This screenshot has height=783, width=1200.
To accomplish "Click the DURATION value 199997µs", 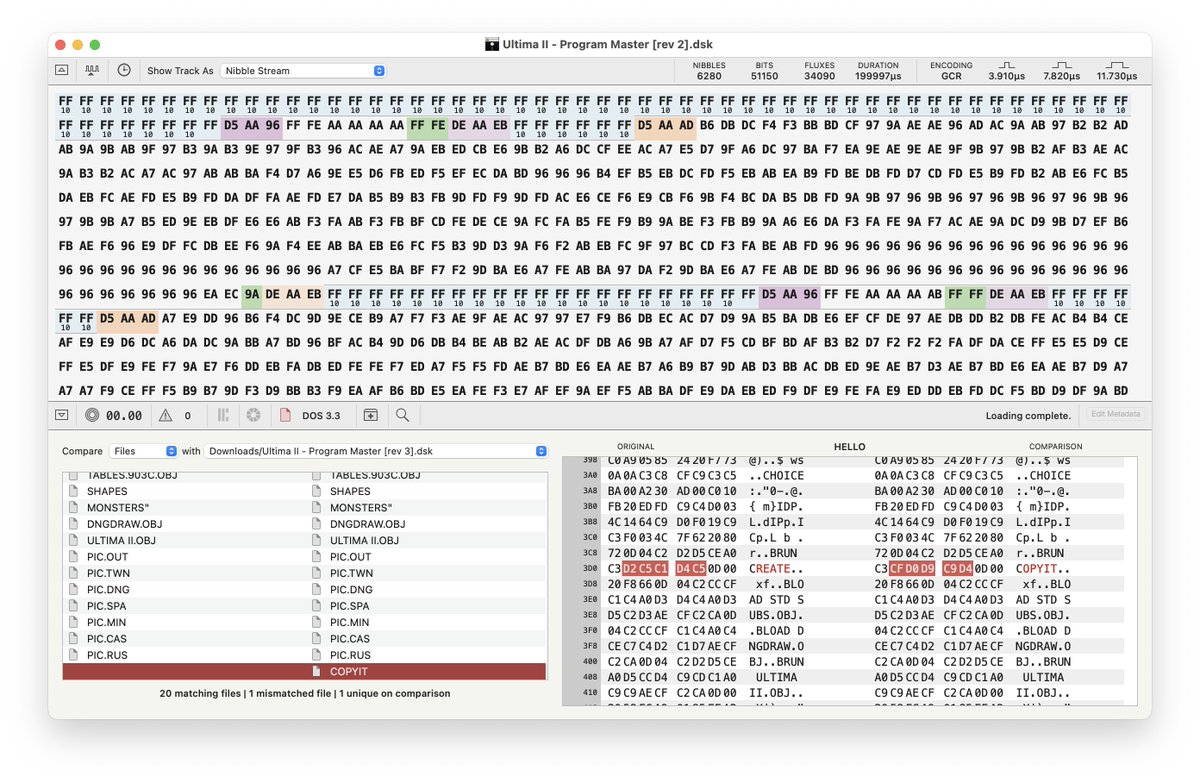I will pos(878,76).
